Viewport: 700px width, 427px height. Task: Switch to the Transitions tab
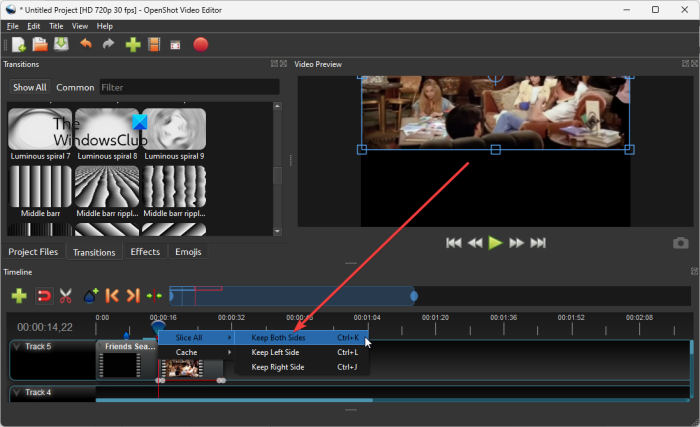(x=94, y=252)
